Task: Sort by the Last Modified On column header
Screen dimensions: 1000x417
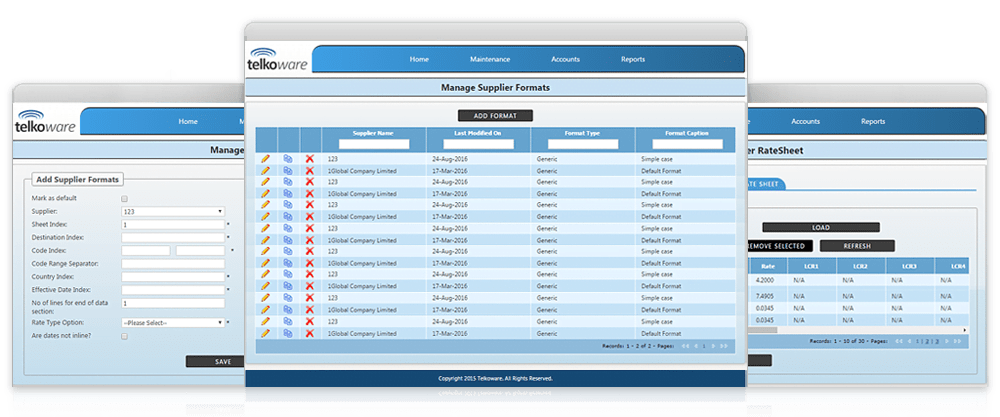Action: (x=478, y=133)
